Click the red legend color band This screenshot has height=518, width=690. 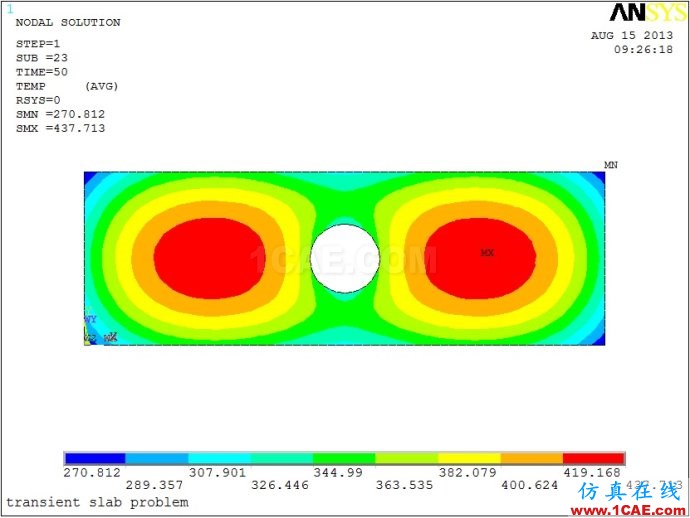[594, 458]
